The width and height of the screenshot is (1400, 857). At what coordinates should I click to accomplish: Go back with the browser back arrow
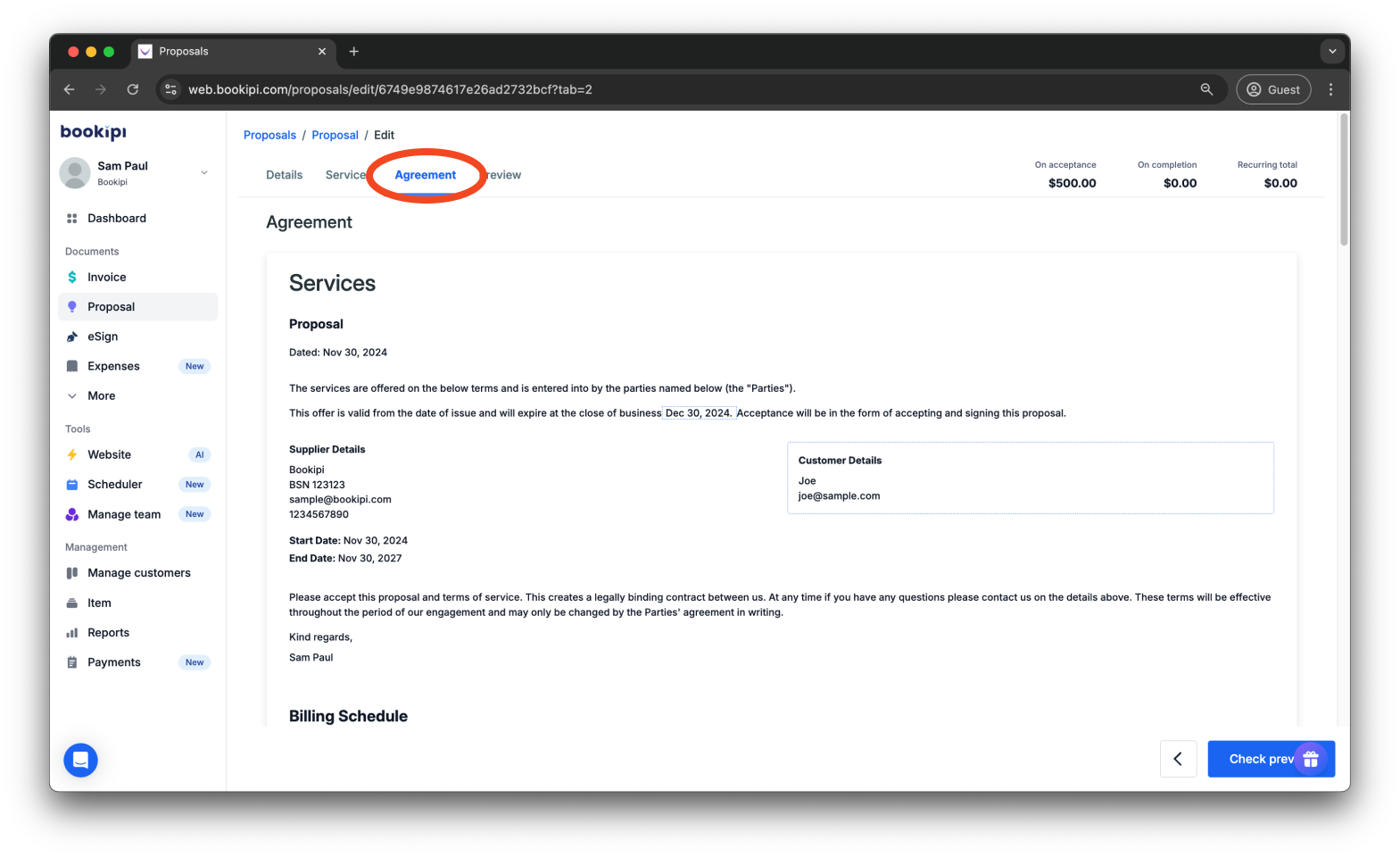pos(70,89)
